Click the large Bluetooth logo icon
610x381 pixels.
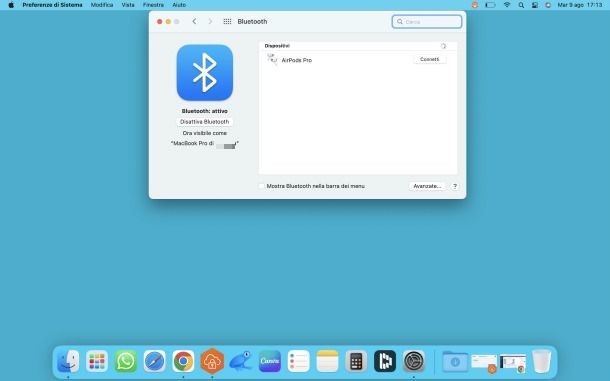pyautogui.click(x=205, y=72)
